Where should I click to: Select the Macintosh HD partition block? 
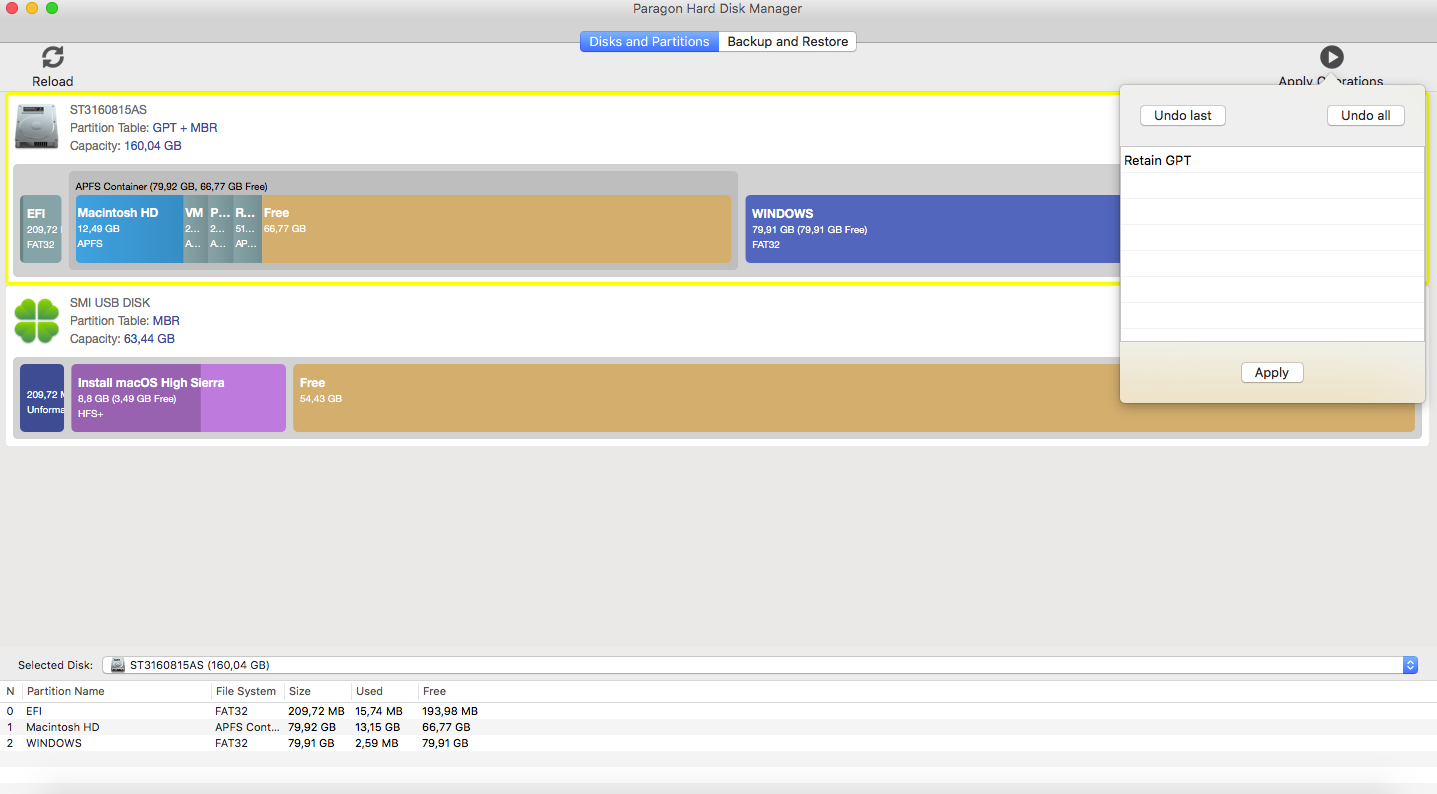point(128,229)
